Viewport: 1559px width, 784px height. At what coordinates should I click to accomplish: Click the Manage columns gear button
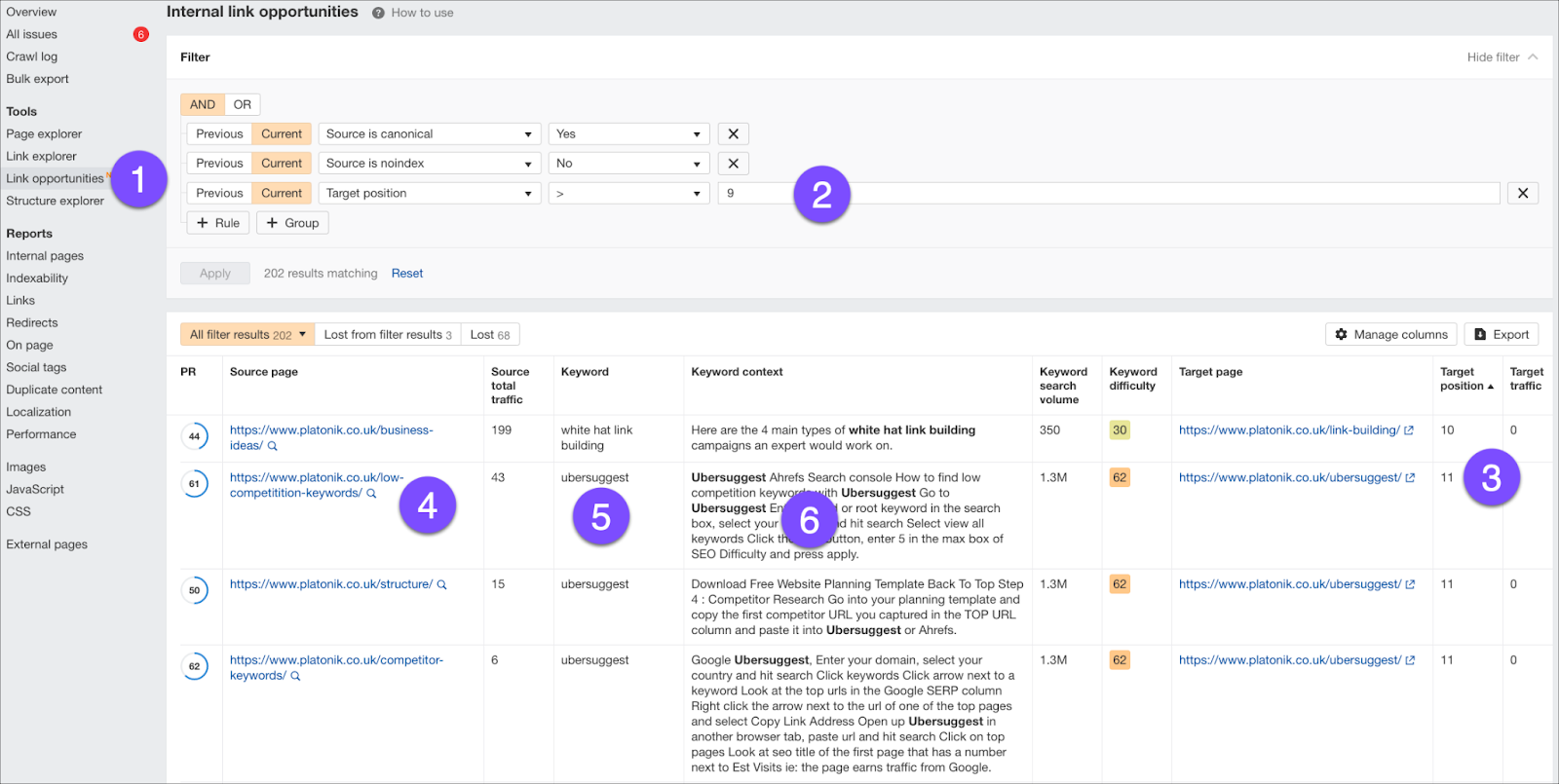(1390, 334)
